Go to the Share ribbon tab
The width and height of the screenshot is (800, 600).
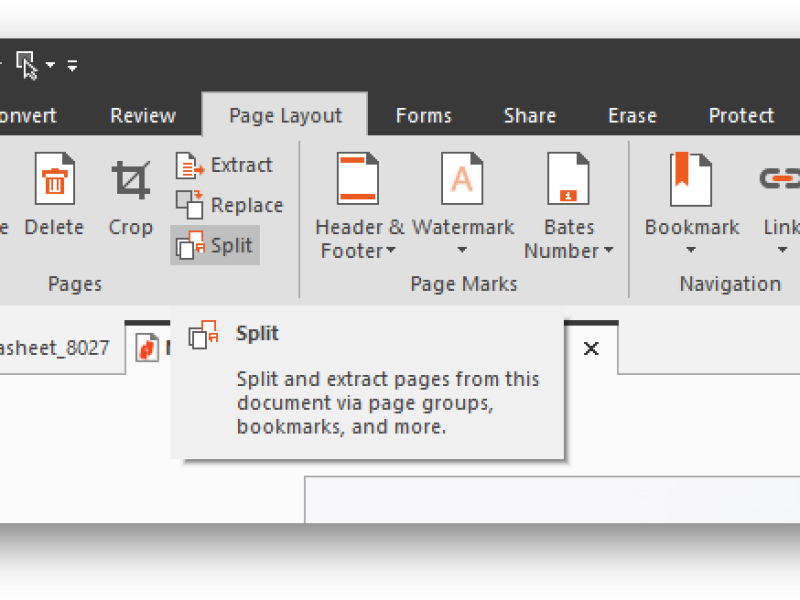click(529, 116)
